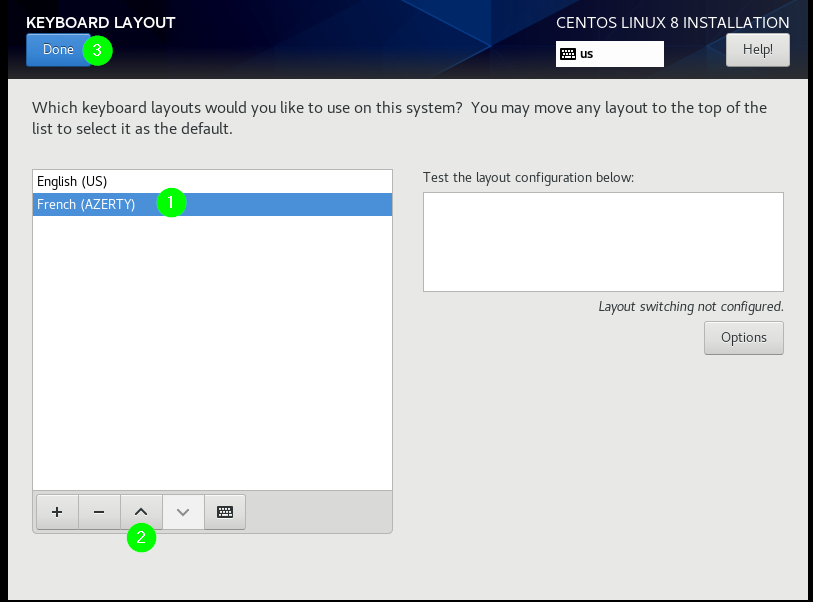The width and height of the screenshot is (813, 602).
Task: Open layout switching Options
Action: 743,338
